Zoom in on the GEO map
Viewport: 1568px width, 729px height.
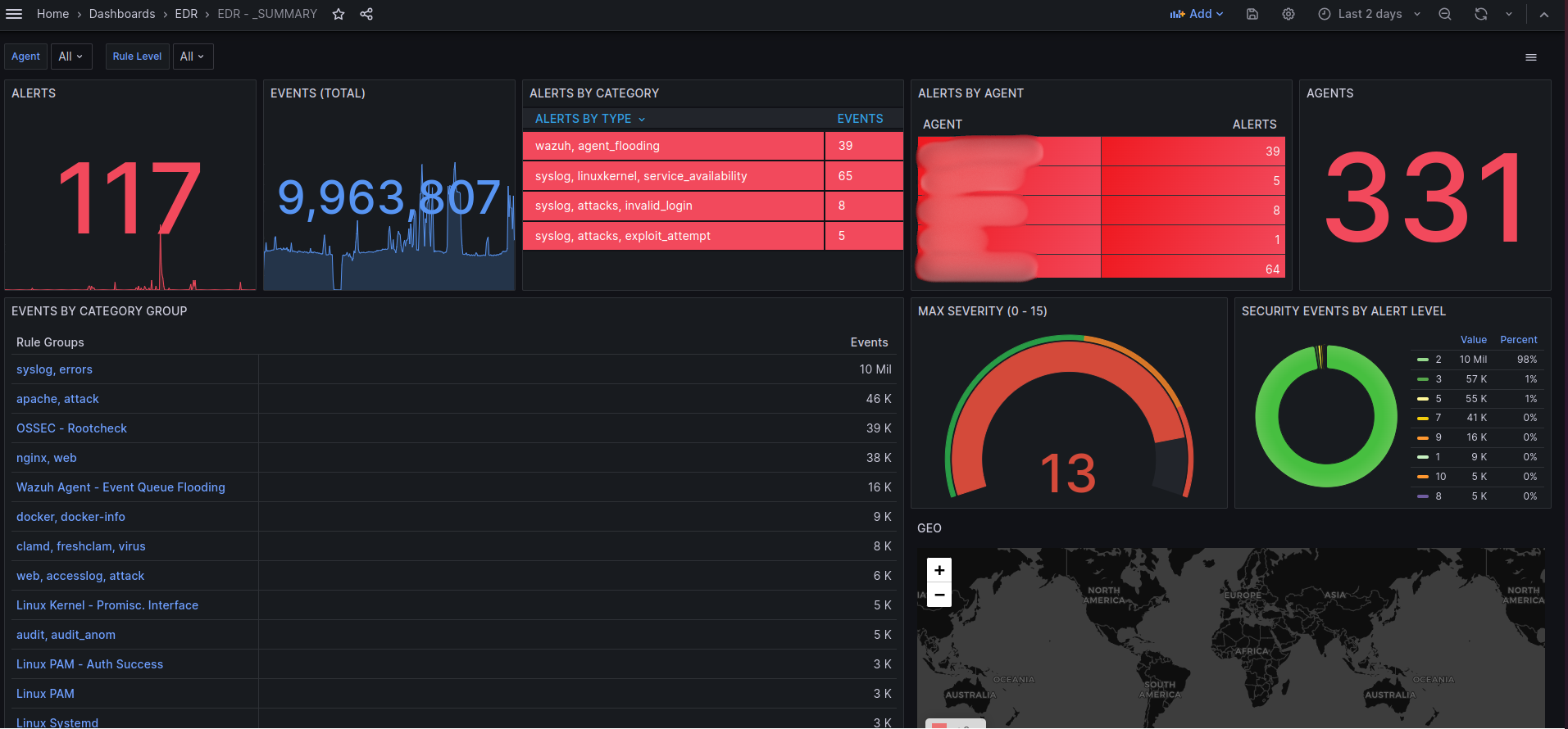(939, 570)
